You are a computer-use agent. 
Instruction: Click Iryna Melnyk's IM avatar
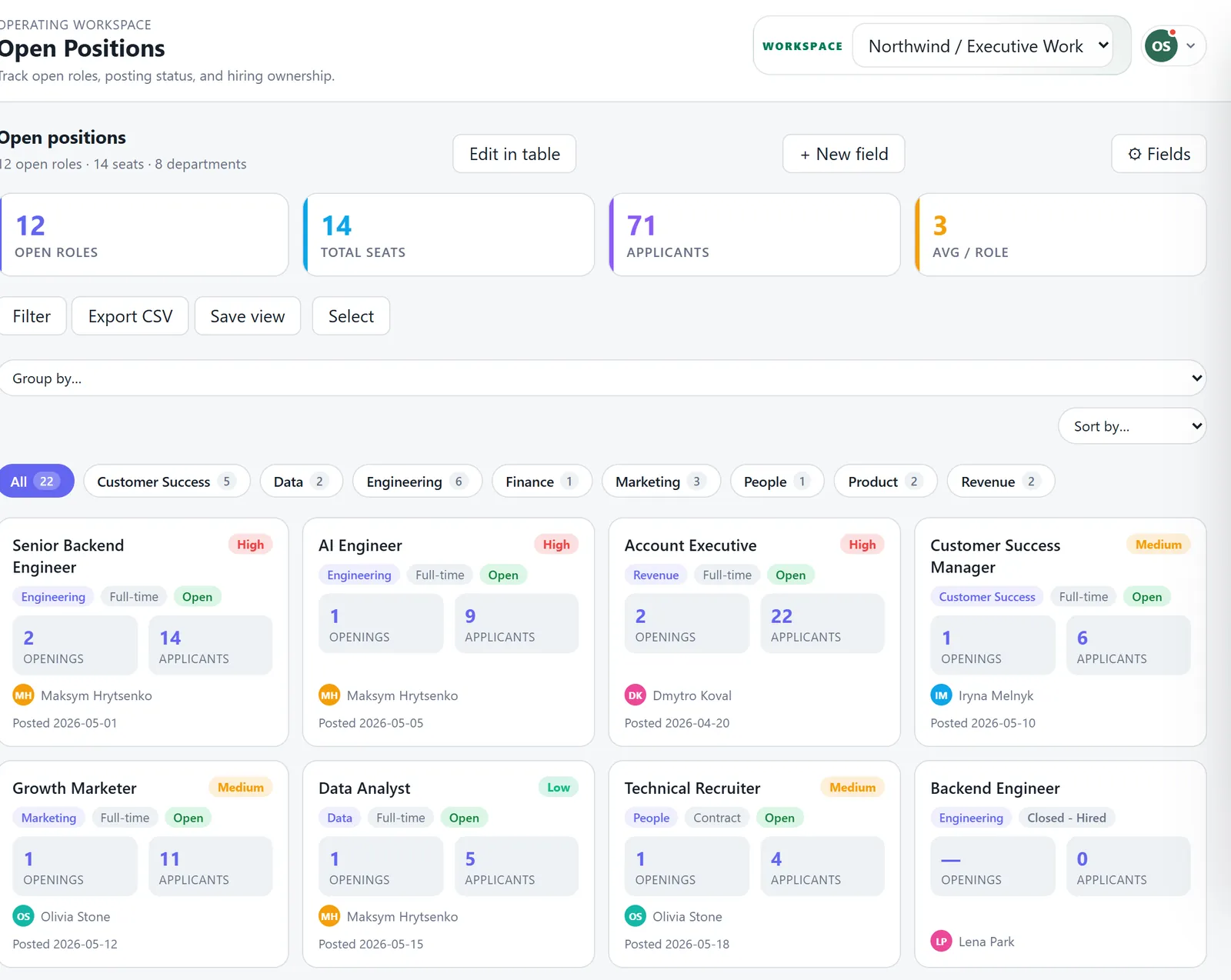[941, 695]
